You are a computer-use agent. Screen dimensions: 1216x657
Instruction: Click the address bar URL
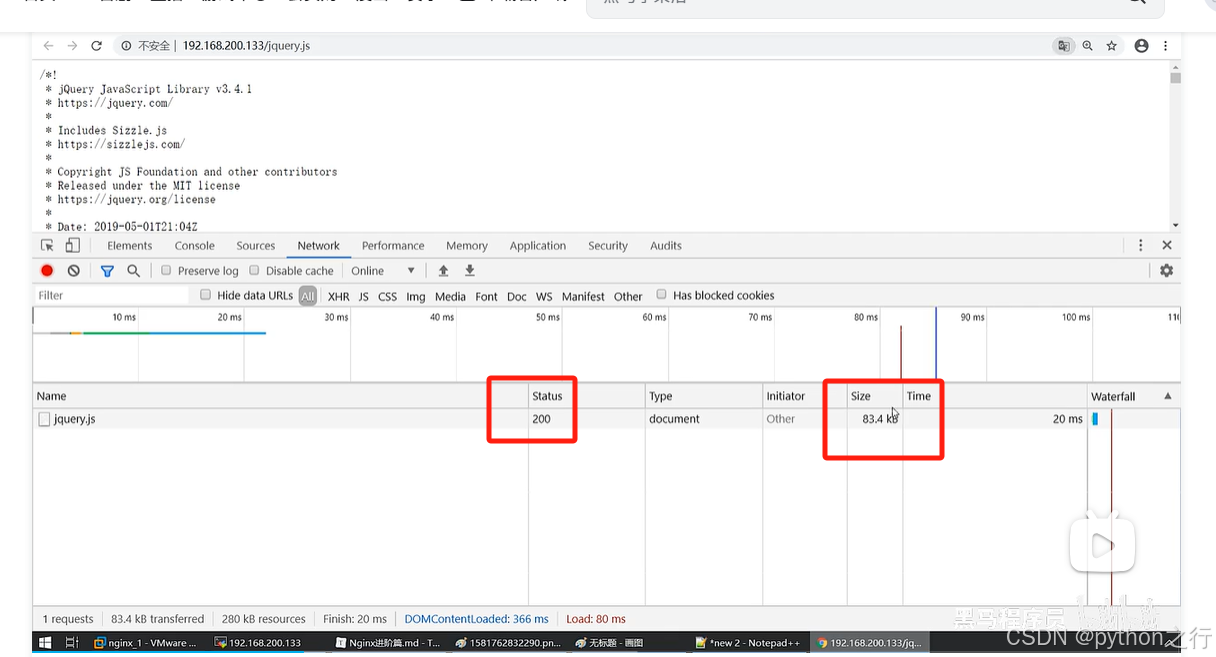click(x=246, y=46)
